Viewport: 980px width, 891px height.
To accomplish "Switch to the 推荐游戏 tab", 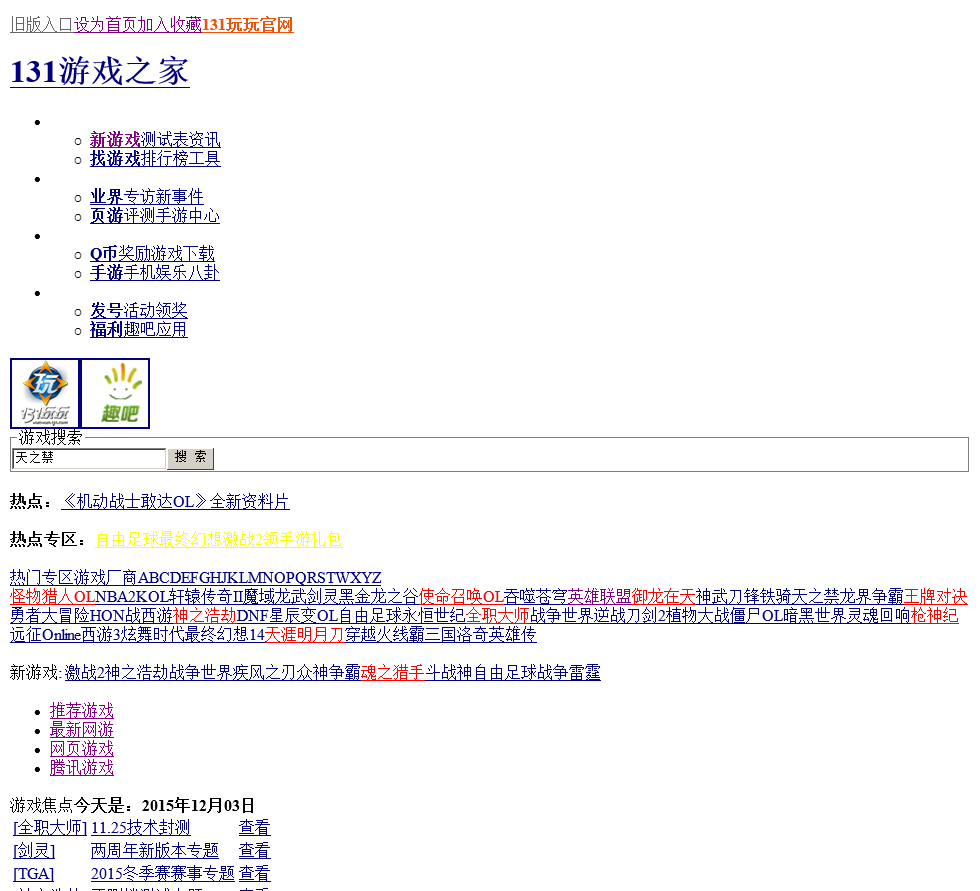I will click(x=82, y=711).
